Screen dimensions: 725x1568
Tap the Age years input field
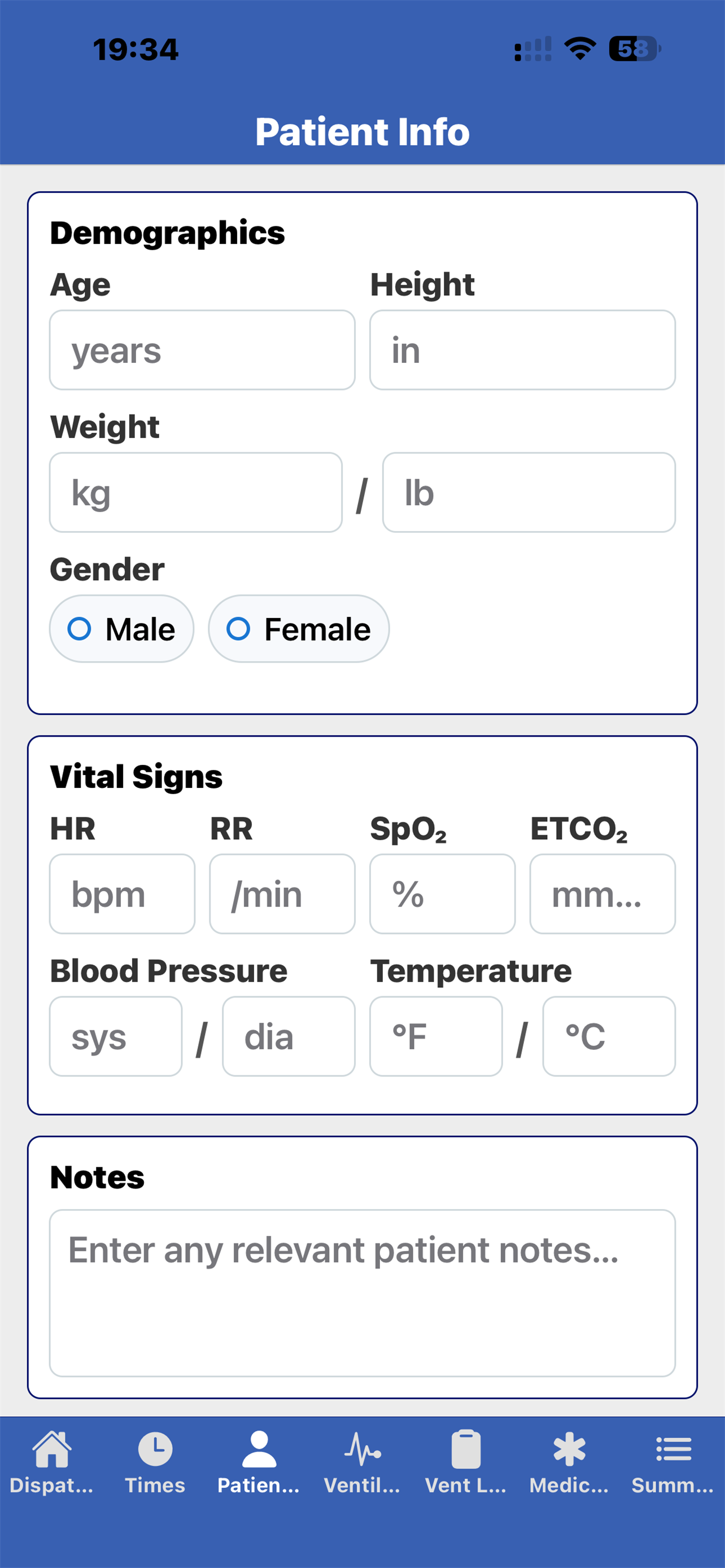[202, 350]
